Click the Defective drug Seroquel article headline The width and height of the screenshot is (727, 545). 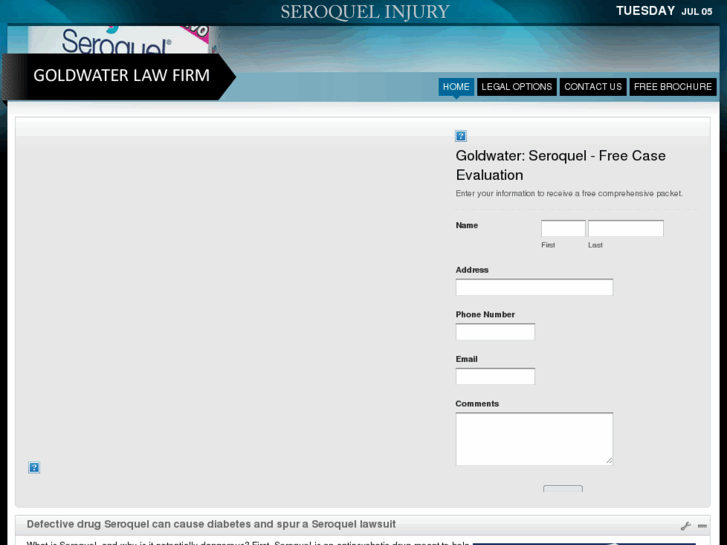click(x=211, y=524)
